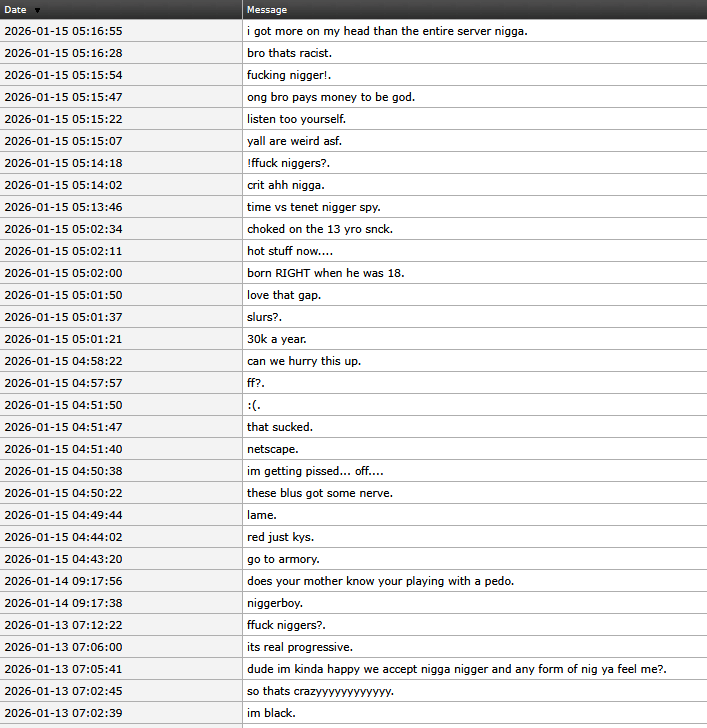This screenshot has width=707, height=728.
Task: Click the message "bro thats racist."
Action: [289, 53]
